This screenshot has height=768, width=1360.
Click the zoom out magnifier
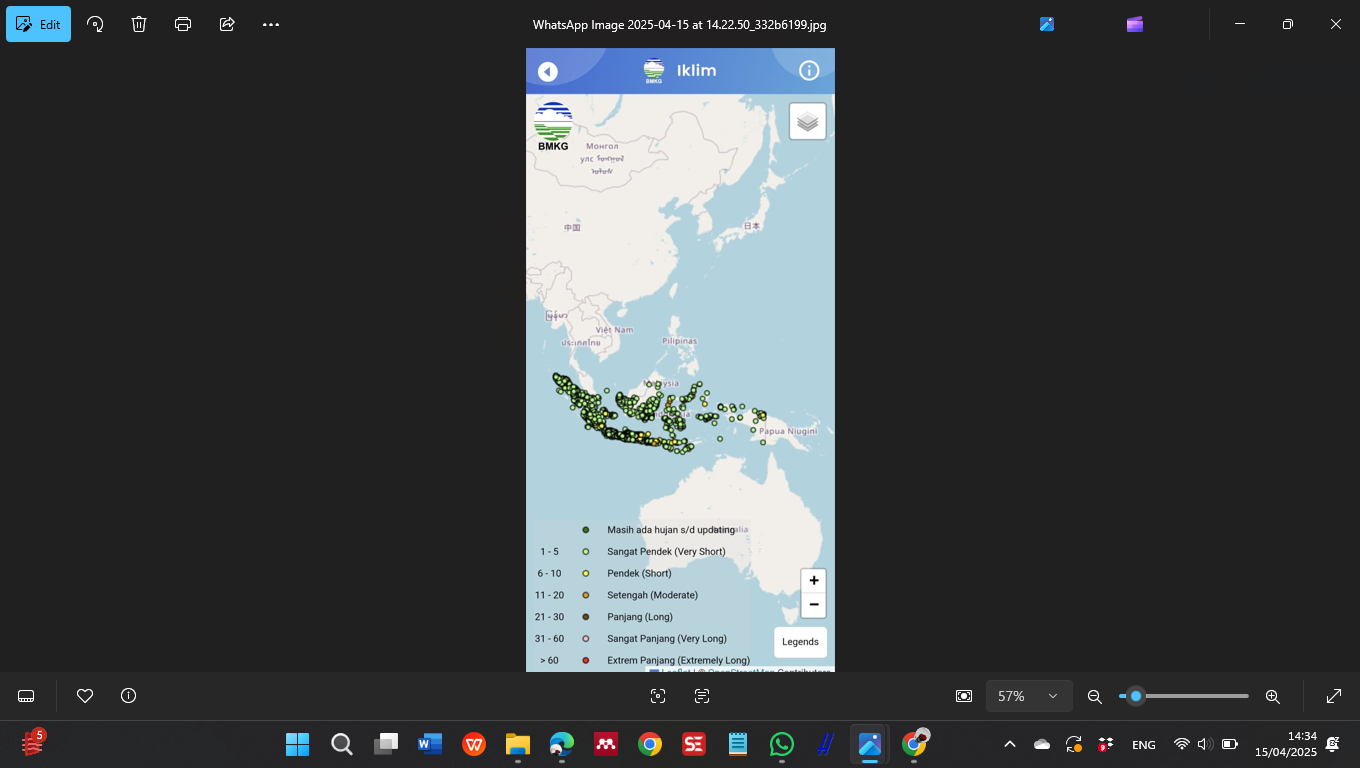click(x=1095, y=696)
